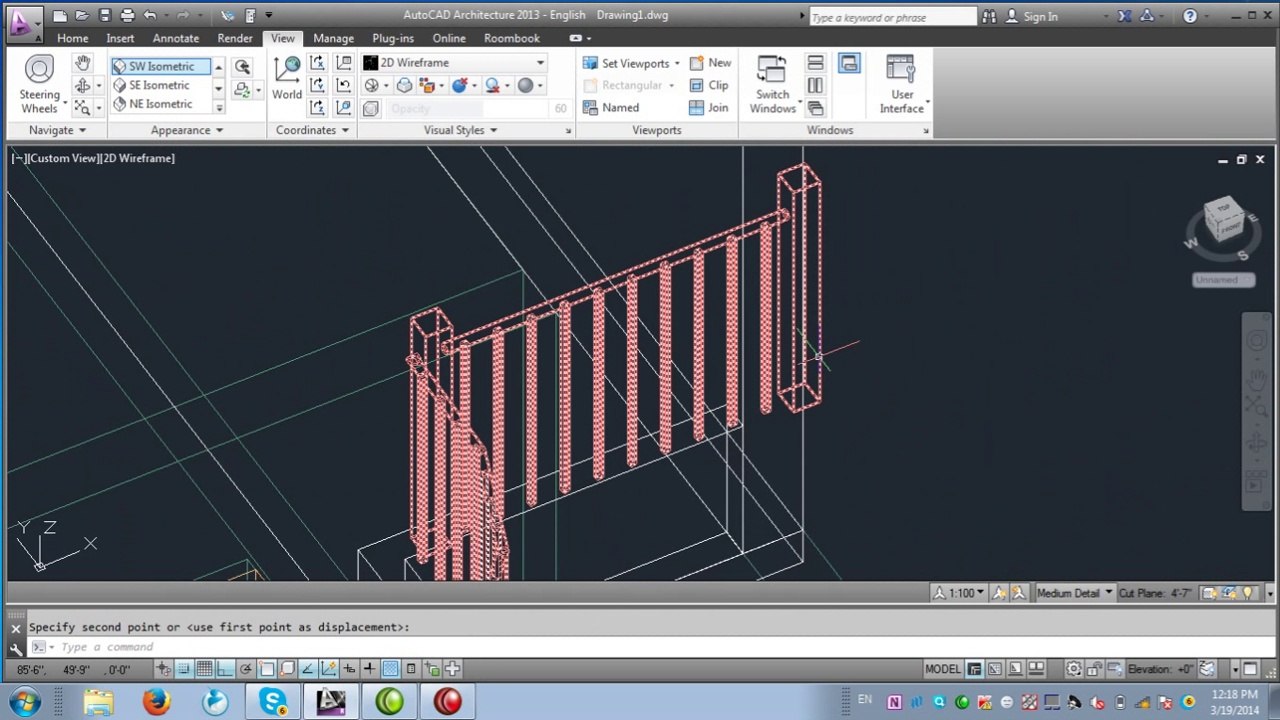This screenshot has width=1280, height=720.
Task: Select the Orbit tool icon
Action: pos(82,86)
